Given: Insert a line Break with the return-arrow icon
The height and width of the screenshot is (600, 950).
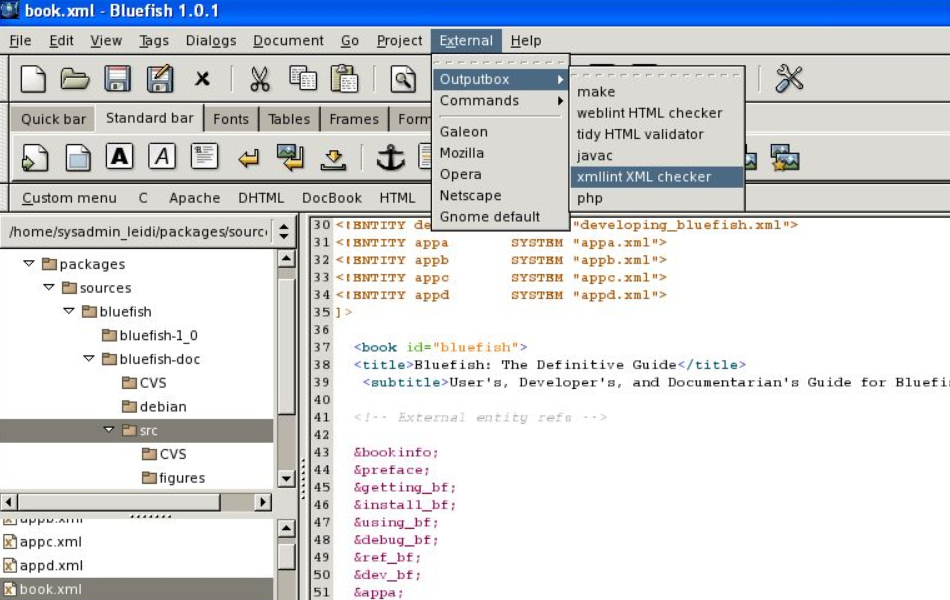Looking at the screenshot, I should [x=248, y=158].
